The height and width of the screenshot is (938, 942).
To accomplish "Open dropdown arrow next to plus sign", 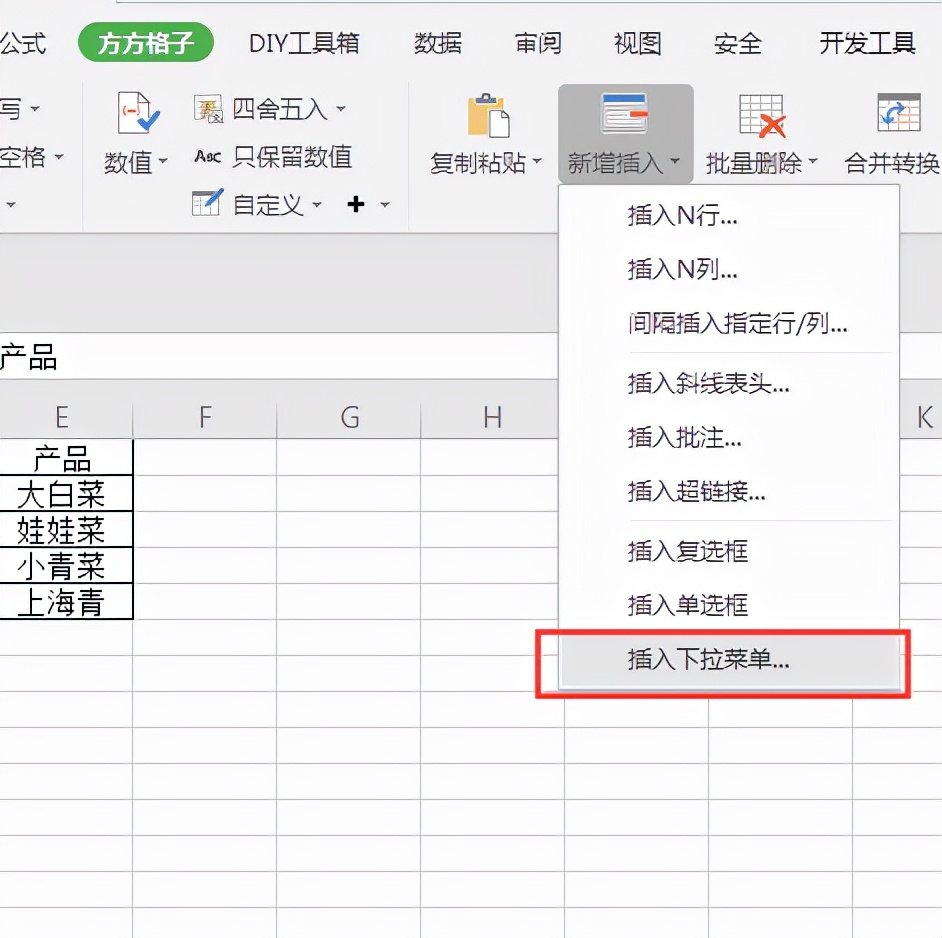I will point(384,204).
